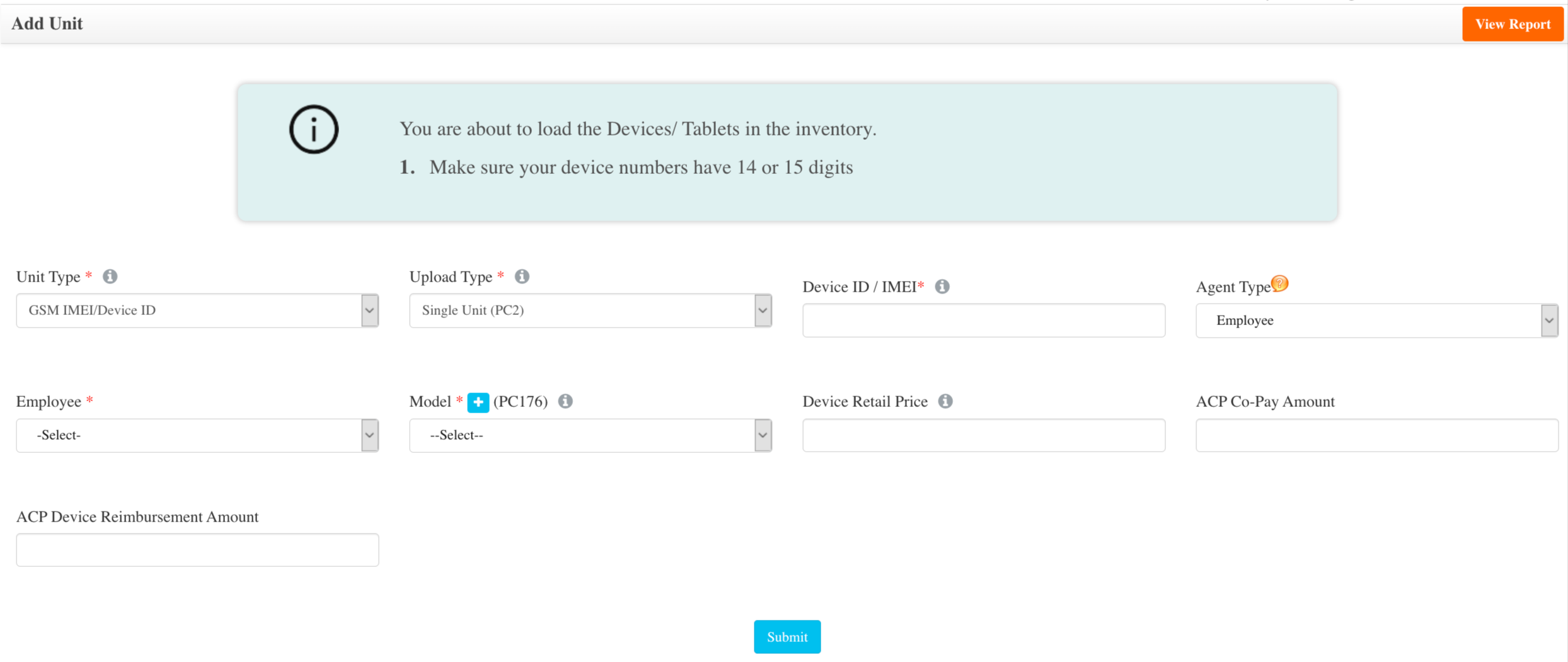
Task: Click the info icon after Model (PC176)
Action: pos(565,401)
